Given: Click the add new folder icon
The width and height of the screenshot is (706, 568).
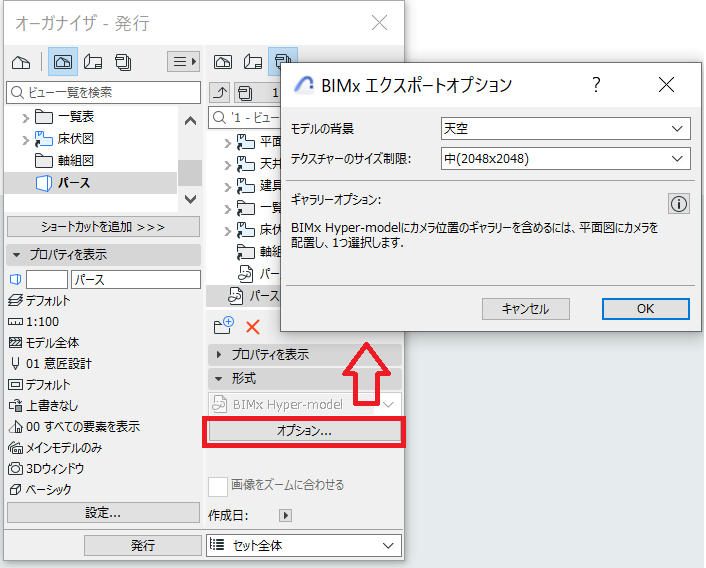Looking at the screenshot, I should tap(224, 325).
